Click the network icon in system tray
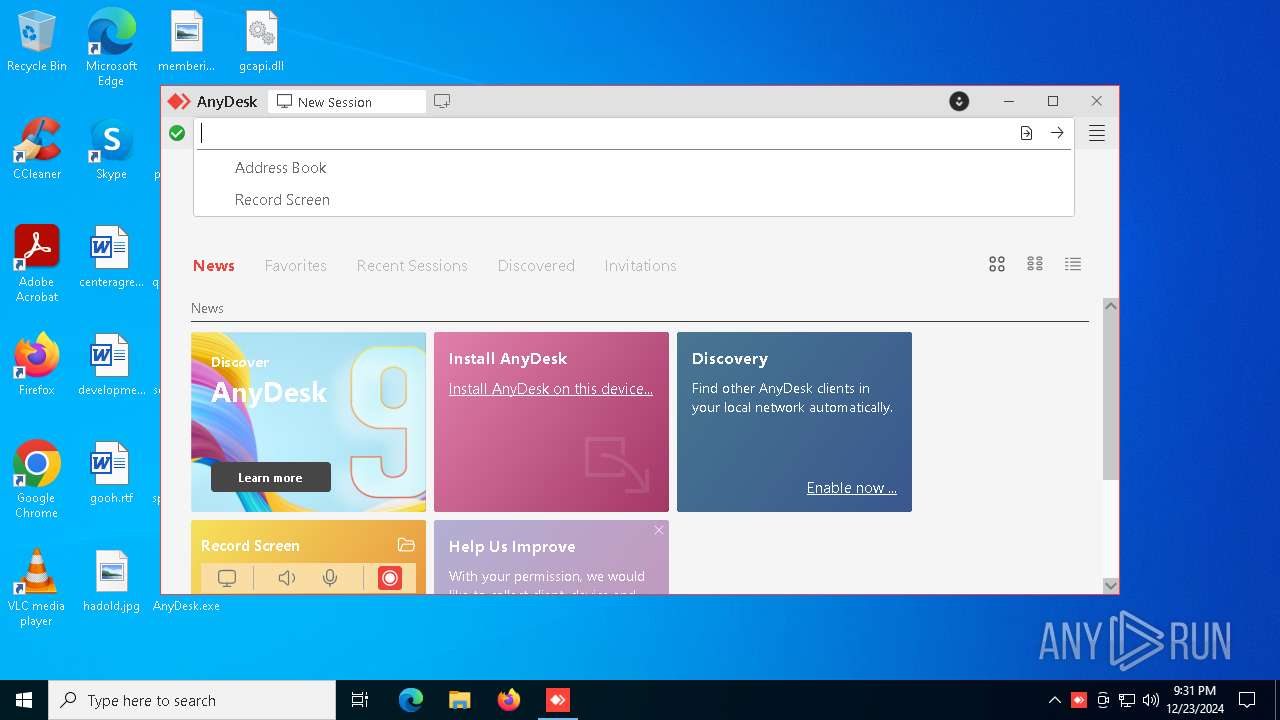Image resolution: width=1280 pixels, height=720 pixels. click(1127, 700)
